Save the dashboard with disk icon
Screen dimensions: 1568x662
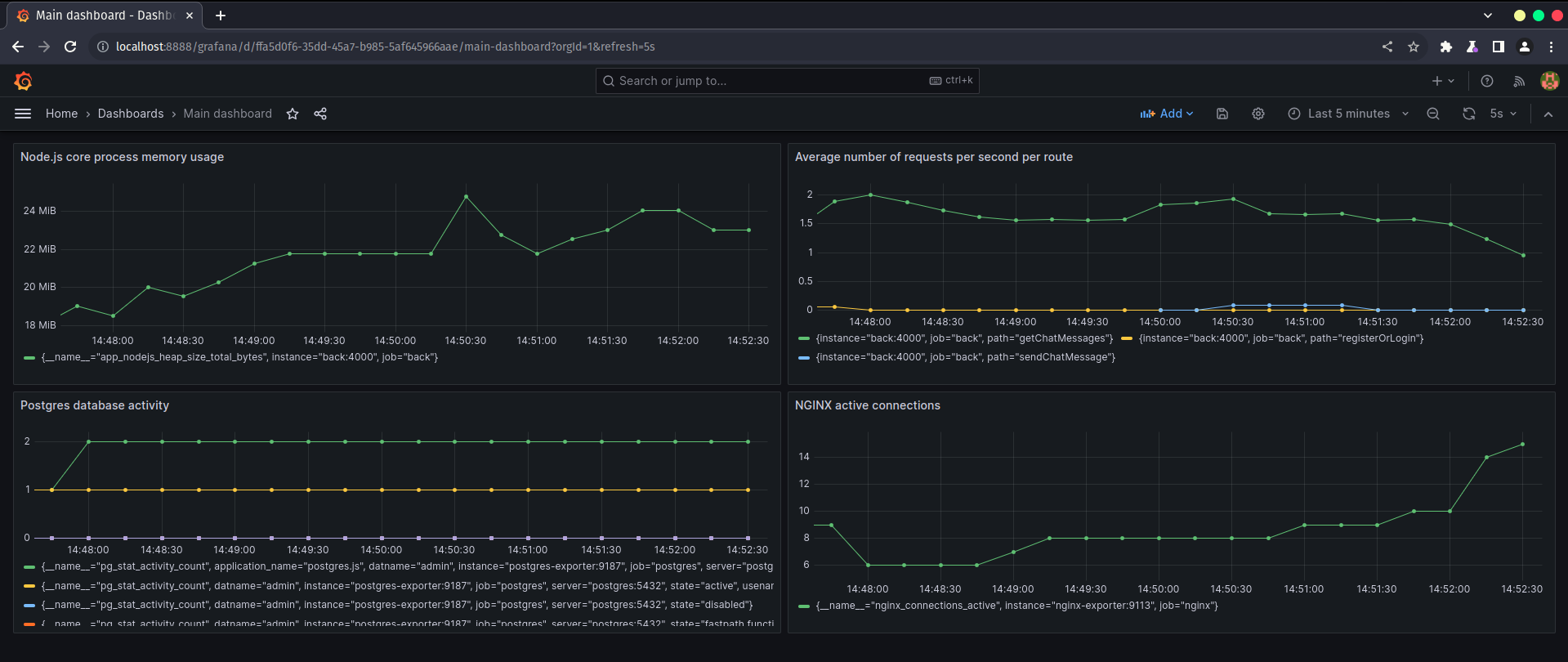tap(1222, 114)
